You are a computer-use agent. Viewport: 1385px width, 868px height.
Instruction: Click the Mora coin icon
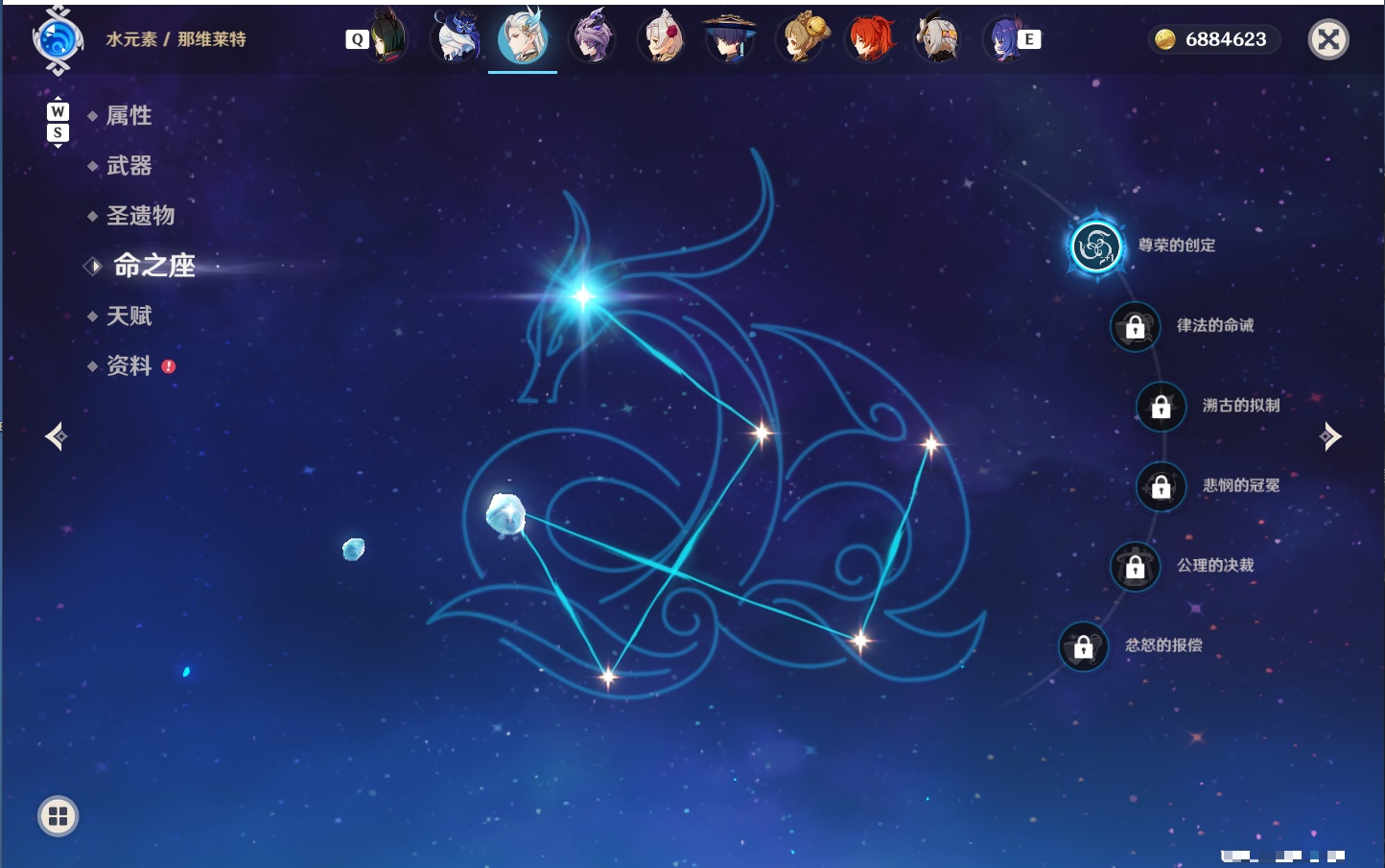coord(1165,39)
